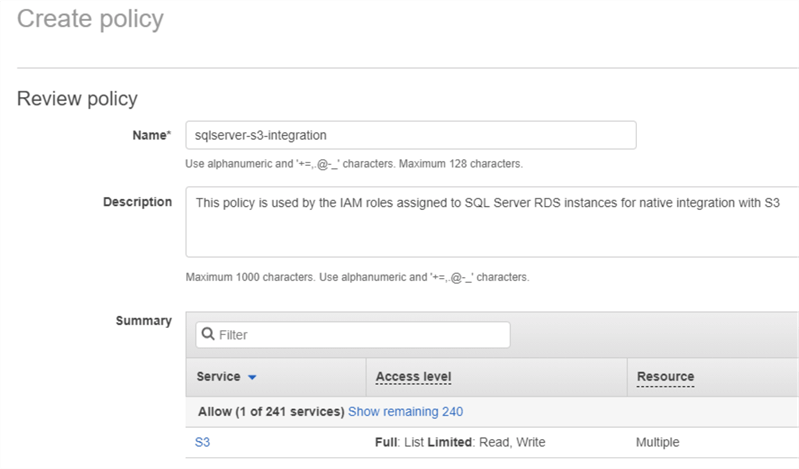Click the Resource column header
Viewport: 799px width, 469px height.
pyautogui.click(x=665, y=377)
